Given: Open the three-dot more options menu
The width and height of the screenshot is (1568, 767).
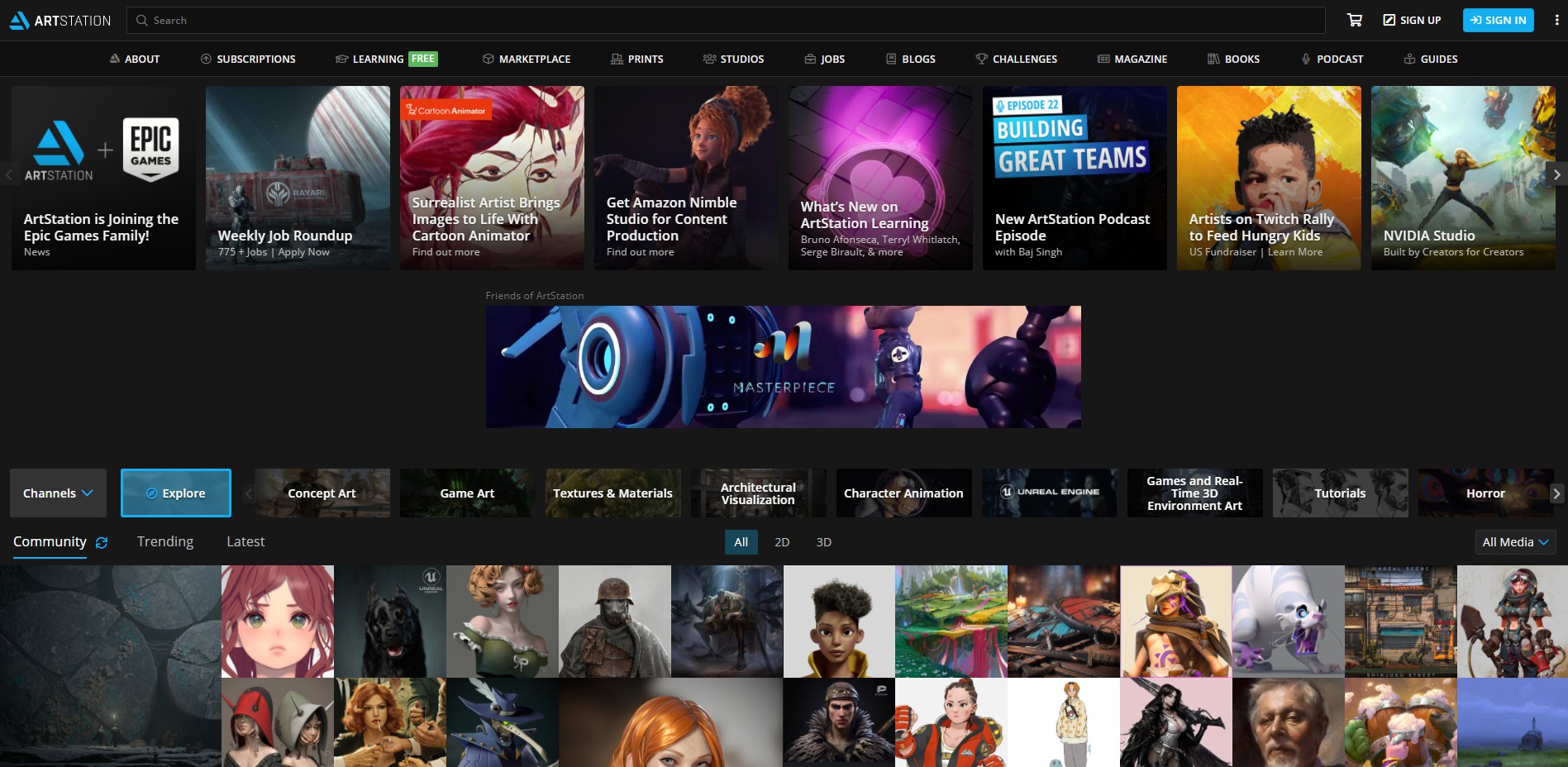Looking at the screenshot, I should coord(1556,20).
